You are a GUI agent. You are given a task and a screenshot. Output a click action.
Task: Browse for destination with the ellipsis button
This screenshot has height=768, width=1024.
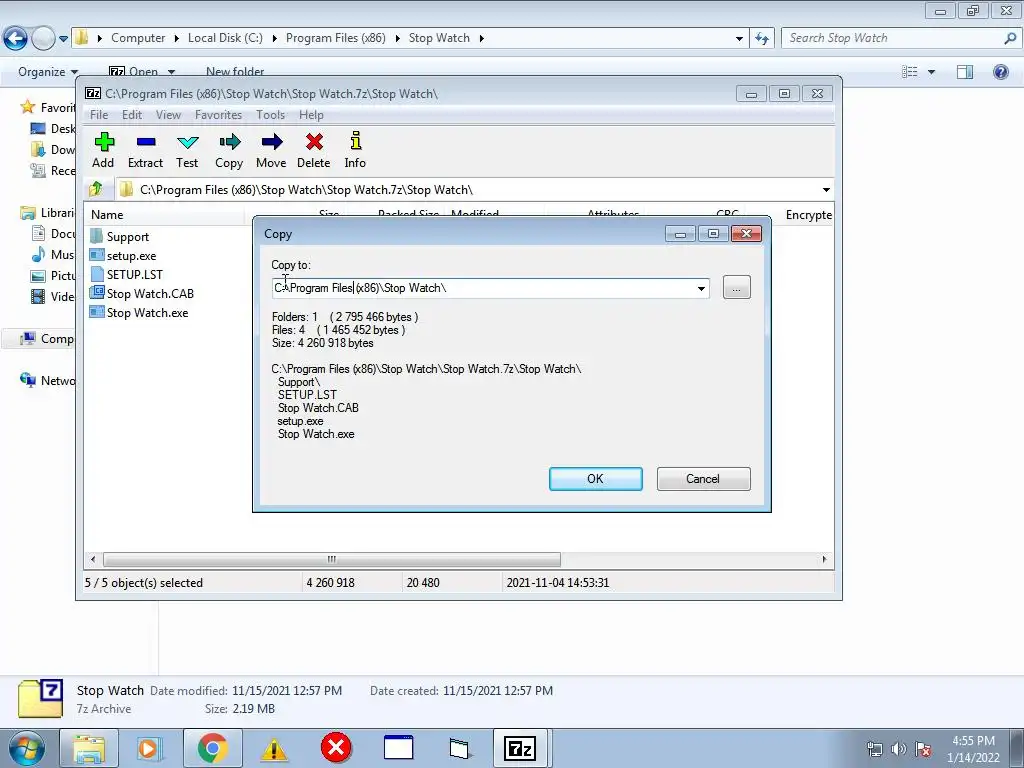coord(737,287)
